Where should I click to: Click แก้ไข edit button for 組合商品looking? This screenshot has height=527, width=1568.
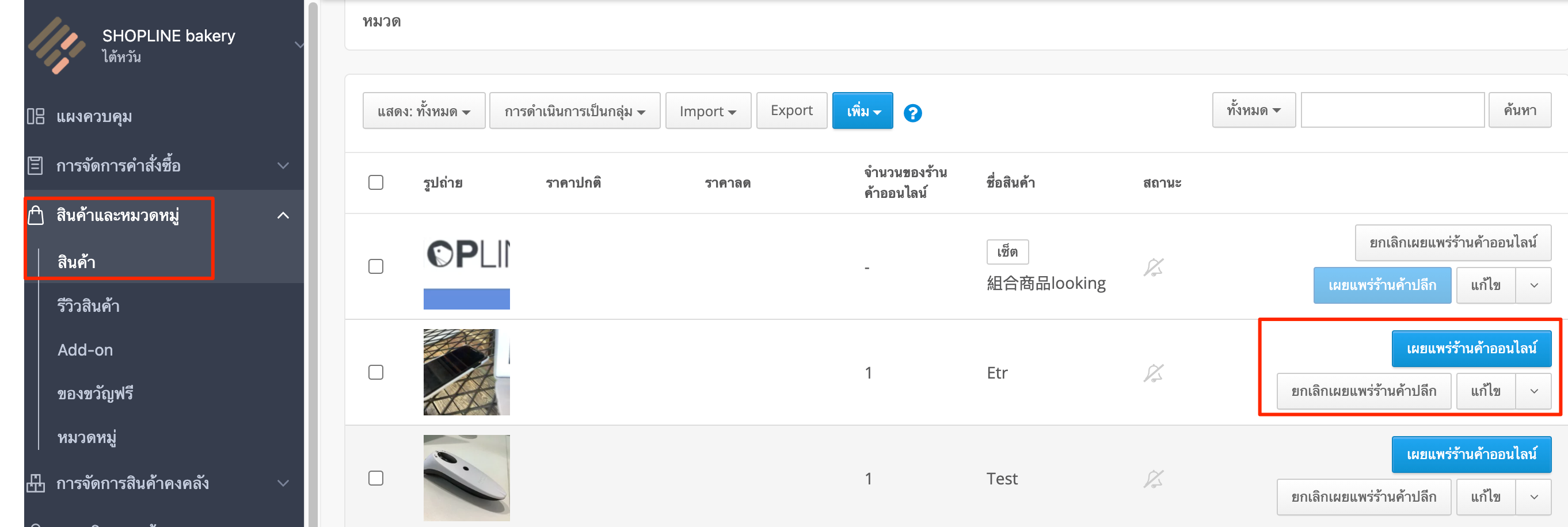1486,285
